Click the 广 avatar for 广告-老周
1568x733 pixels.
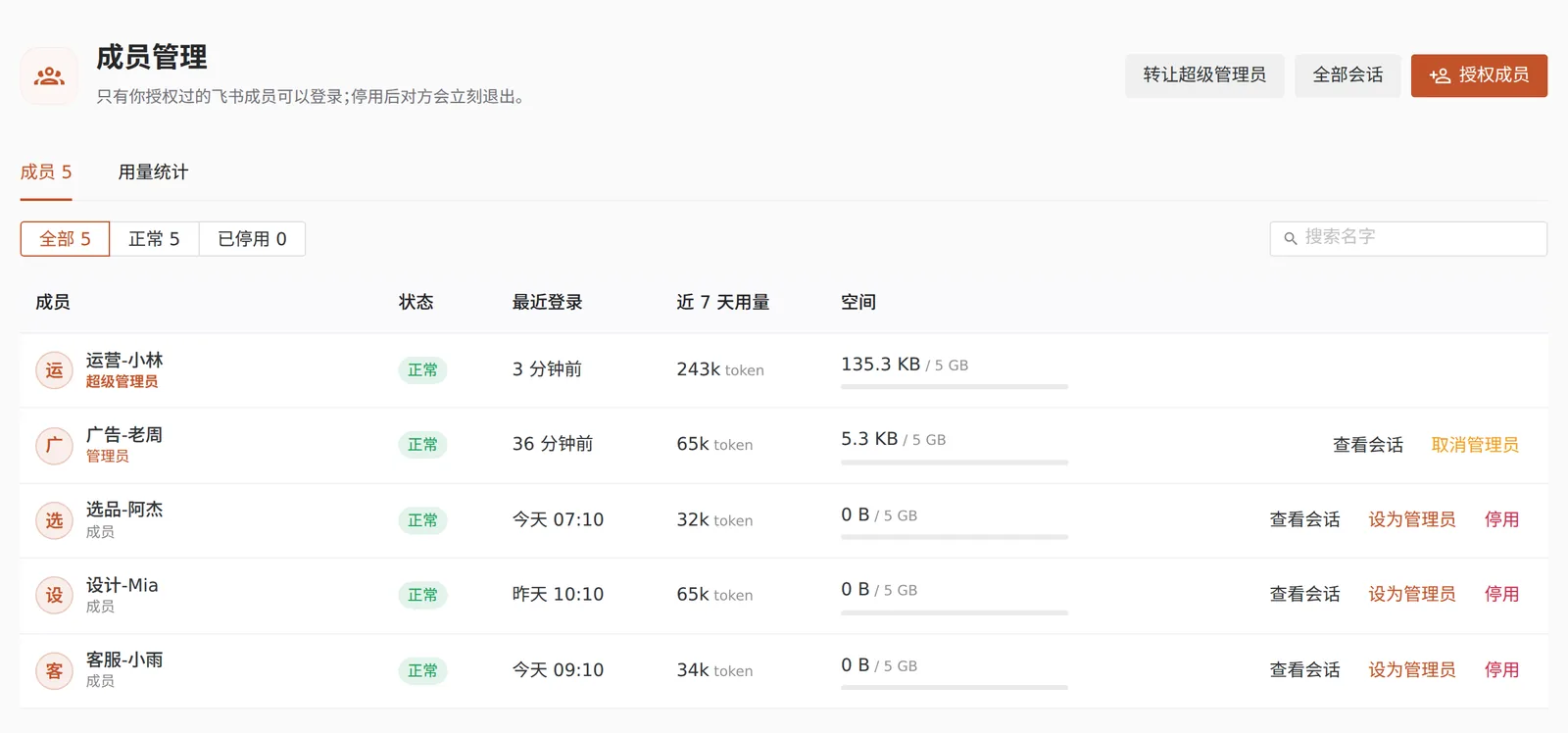point(54,445)
